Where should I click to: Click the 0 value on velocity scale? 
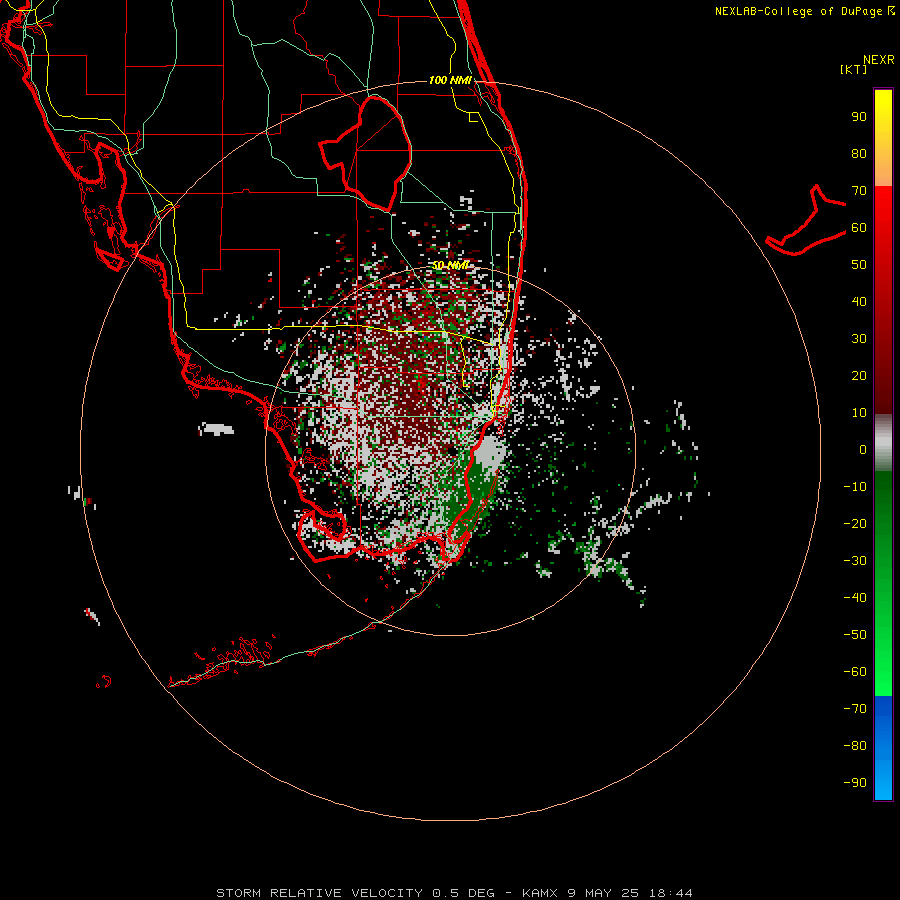tap(863, 450)
